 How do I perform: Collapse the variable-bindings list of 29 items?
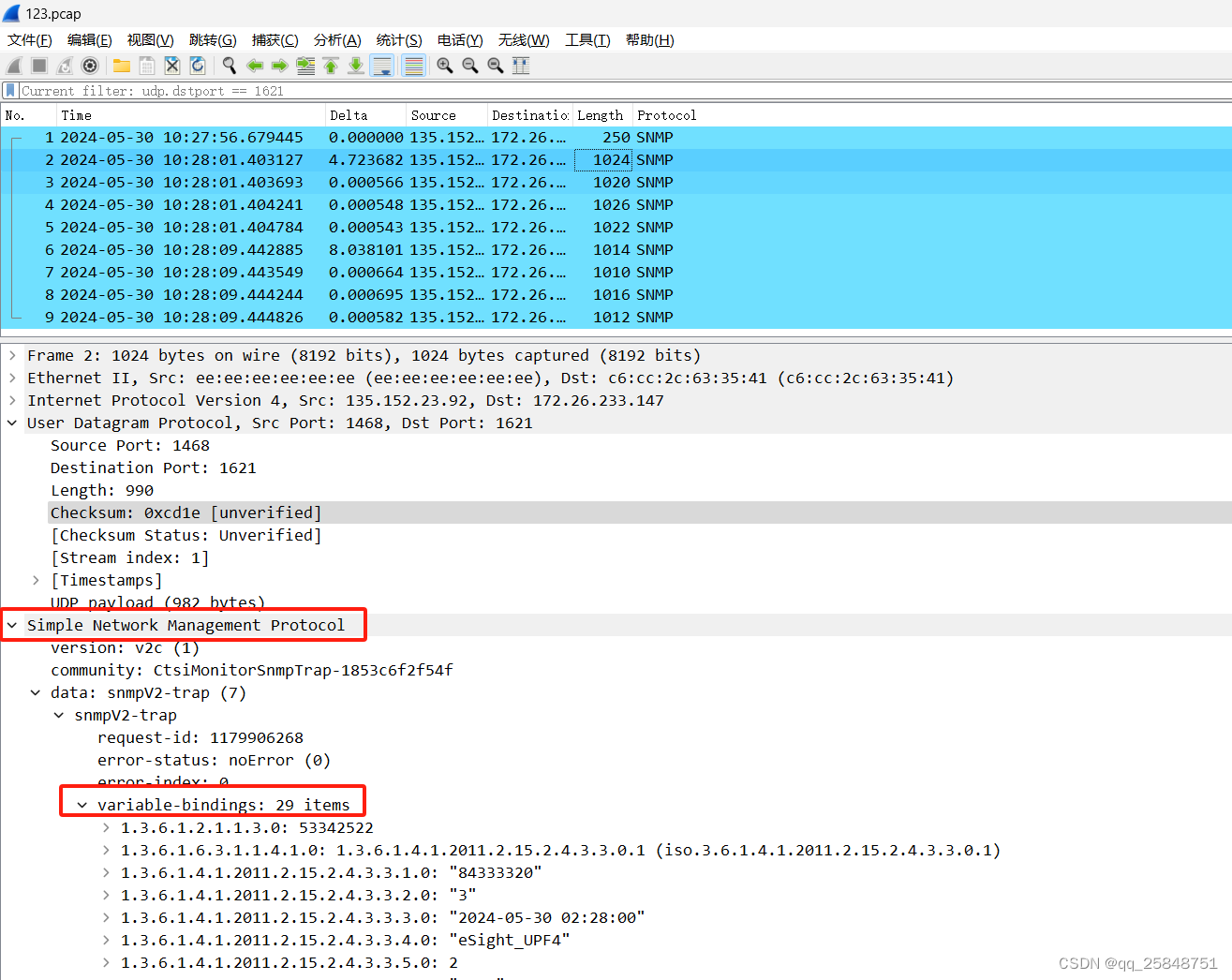81,805
